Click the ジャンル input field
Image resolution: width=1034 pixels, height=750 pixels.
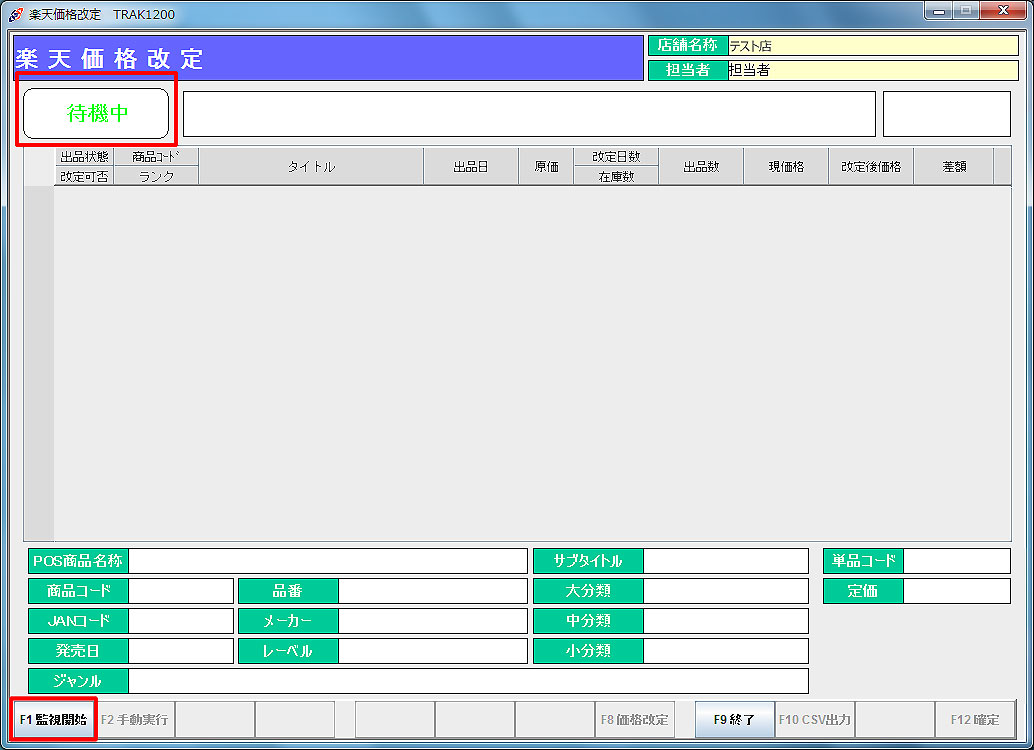pos(467,681)
